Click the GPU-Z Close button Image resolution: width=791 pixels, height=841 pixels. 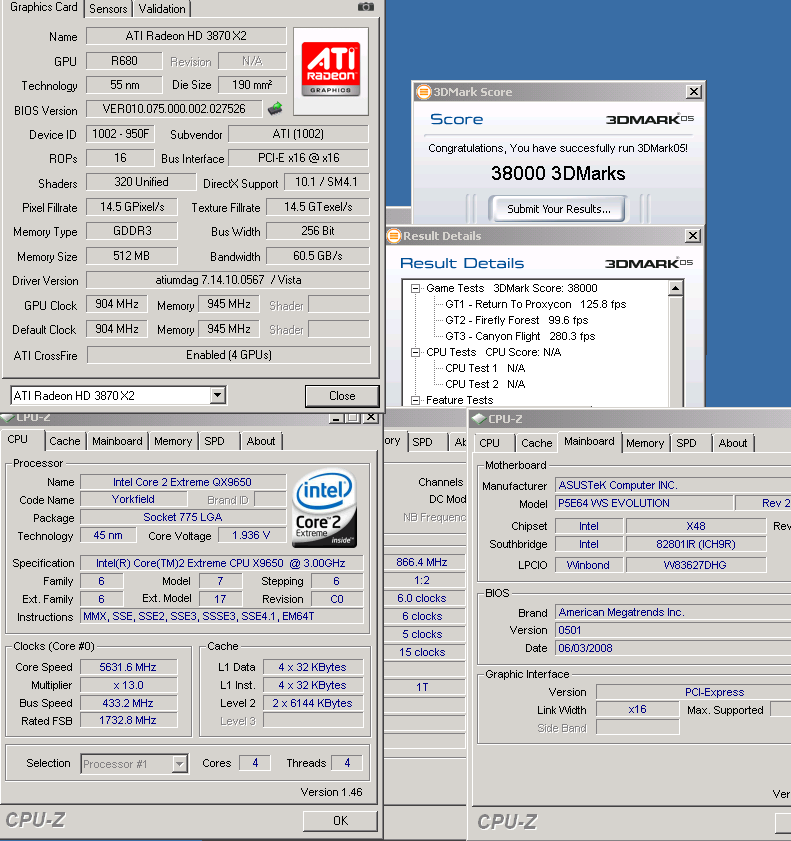(342, 396)
